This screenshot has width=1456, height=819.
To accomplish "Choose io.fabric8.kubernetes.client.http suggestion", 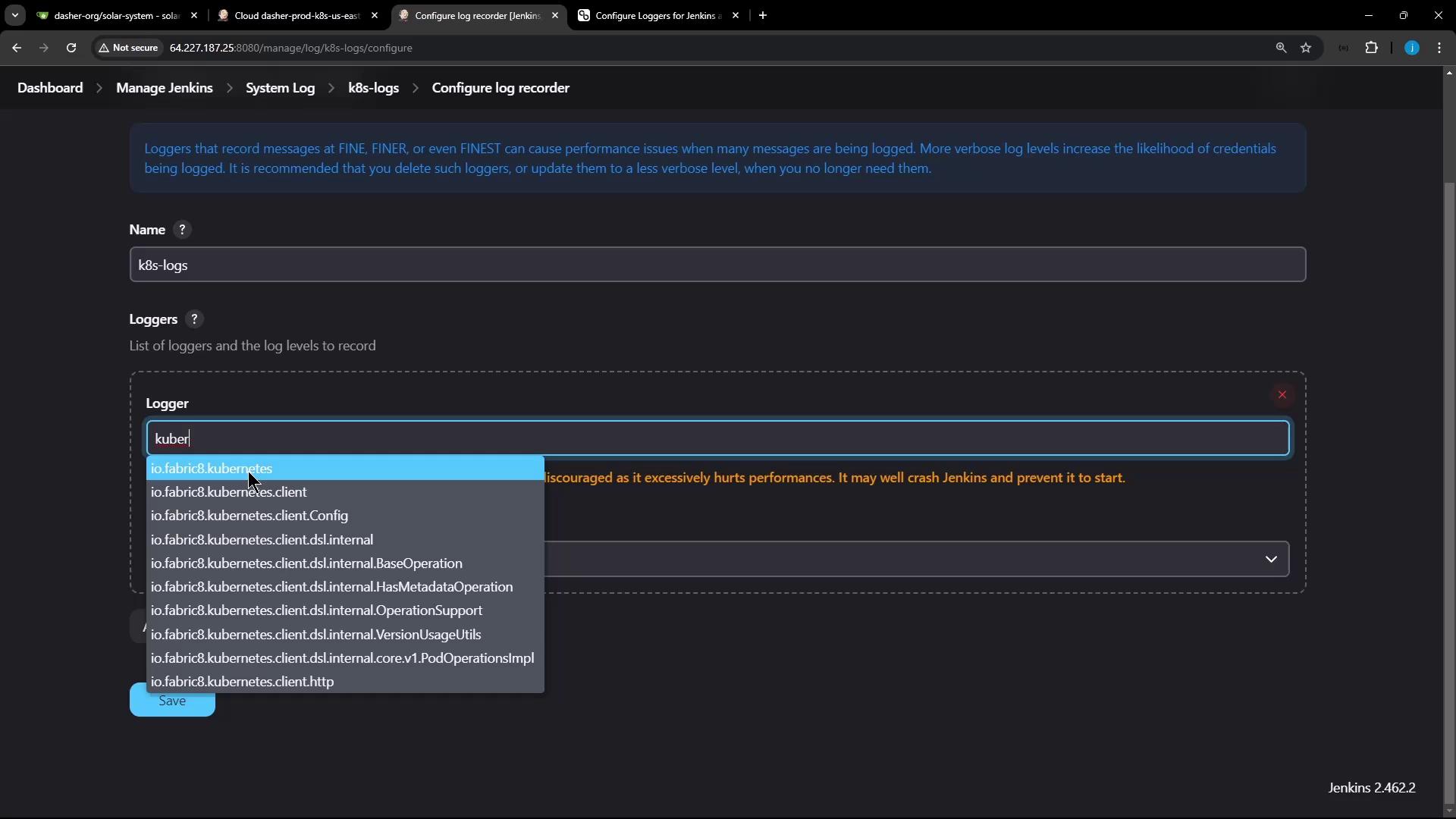I will tap(243, 682).
